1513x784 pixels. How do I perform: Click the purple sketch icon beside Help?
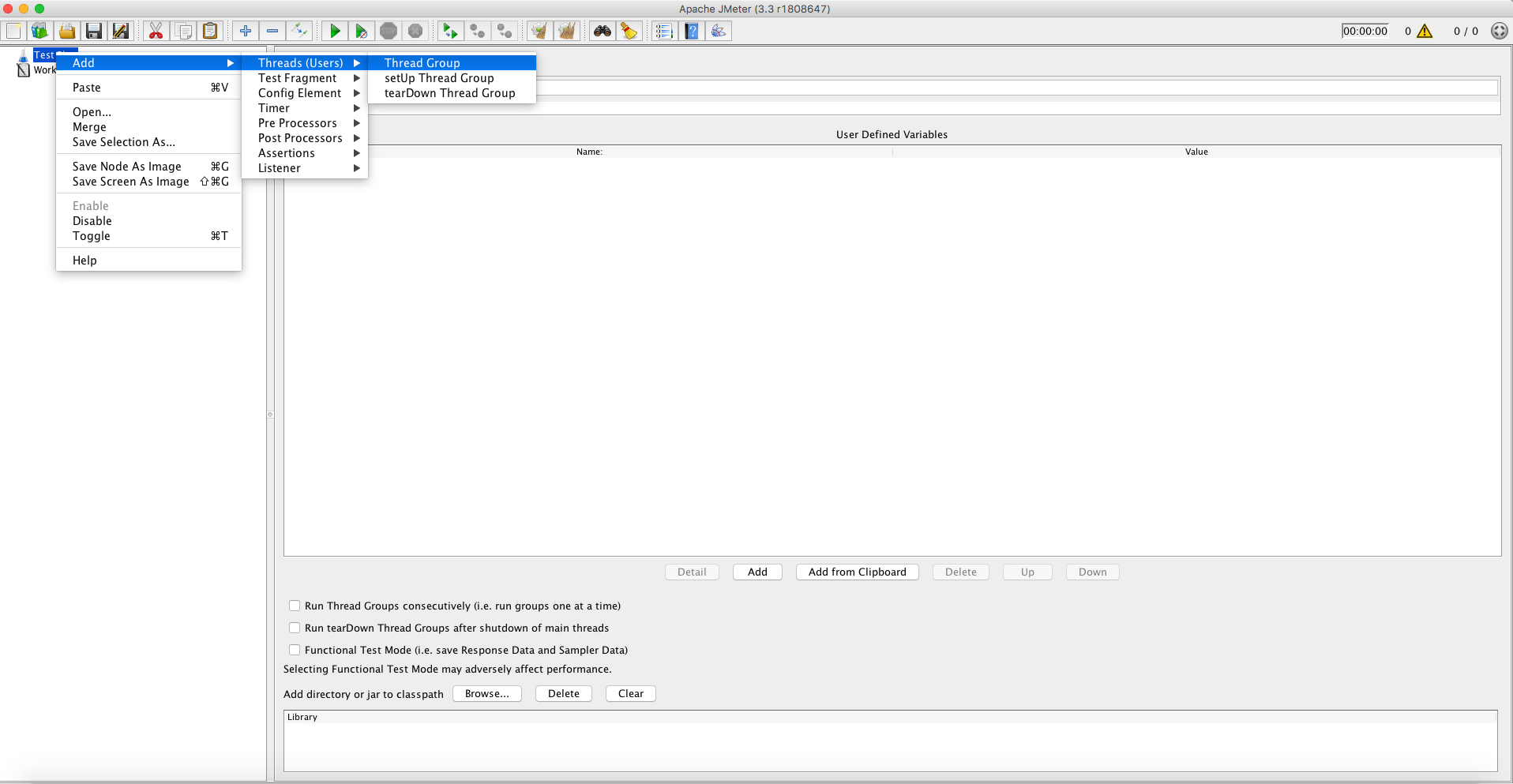point(719,31)
